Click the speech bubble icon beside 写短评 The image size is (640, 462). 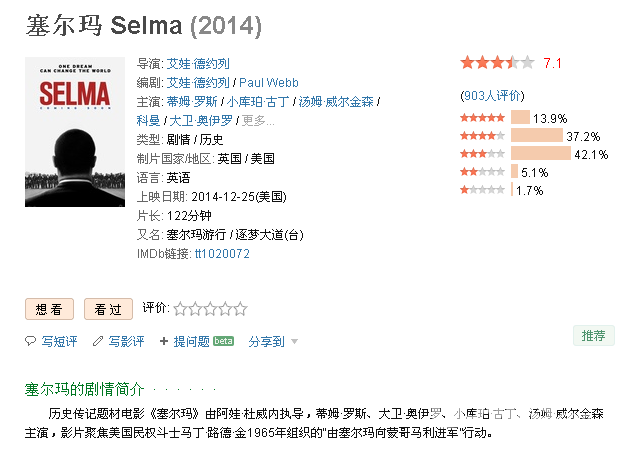[x=30, y=341]
